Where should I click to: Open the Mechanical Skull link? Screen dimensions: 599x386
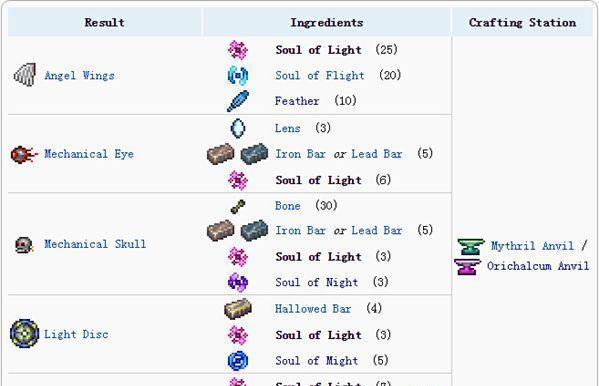coord(95,244)
